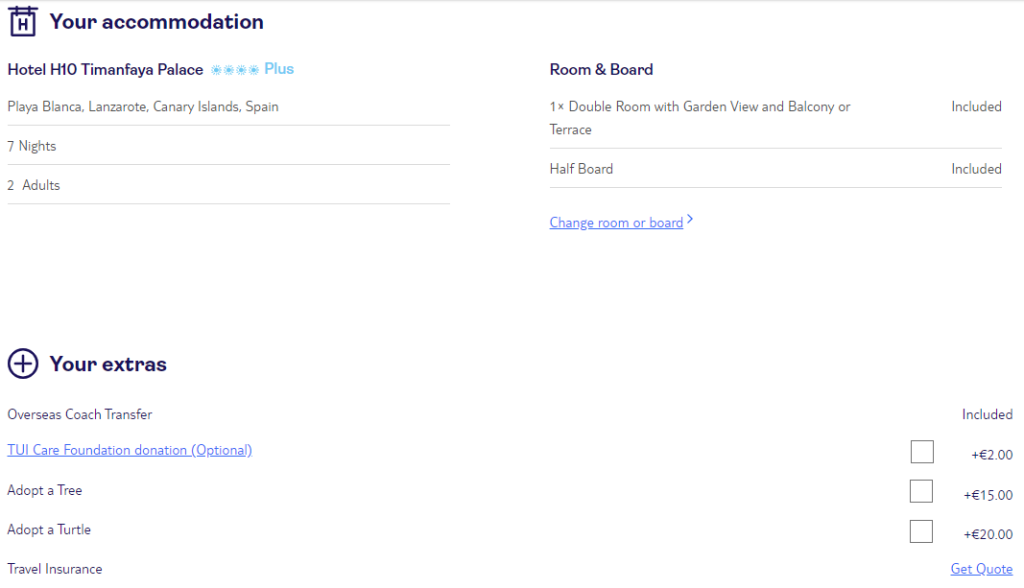Click the Overseas Coach Transfer label
This screenshot has height=588, width=1024.
[x=80, y=414]
